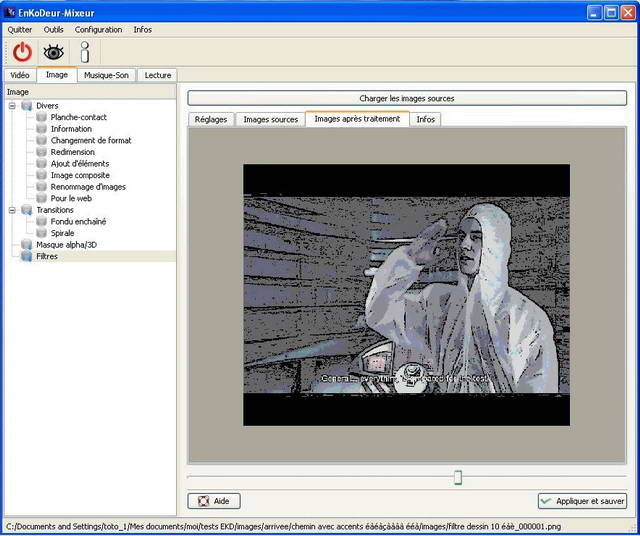Open the Infos menu in menu bar

click(142, 30)
